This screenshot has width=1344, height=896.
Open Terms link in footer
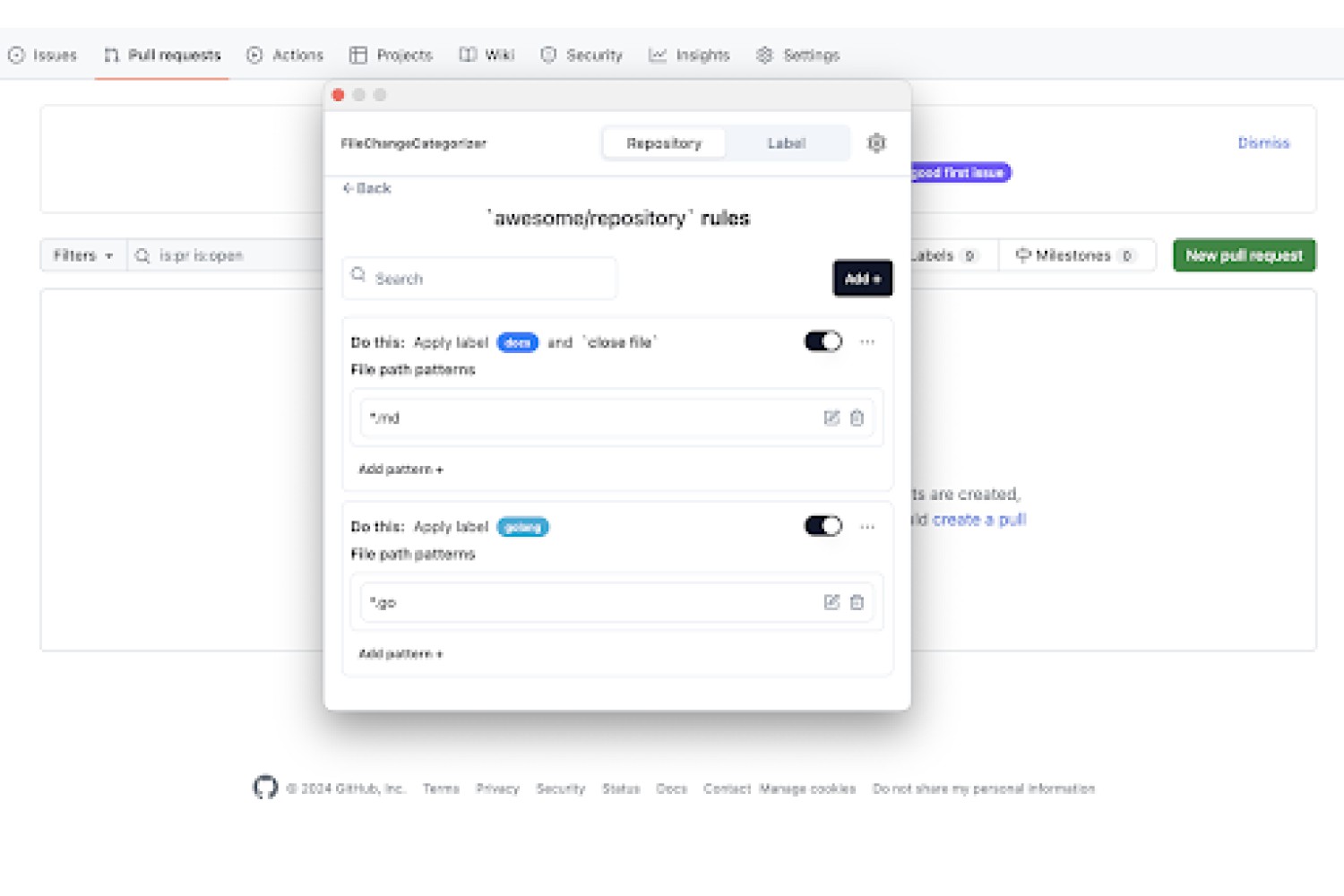pos(441,788)
